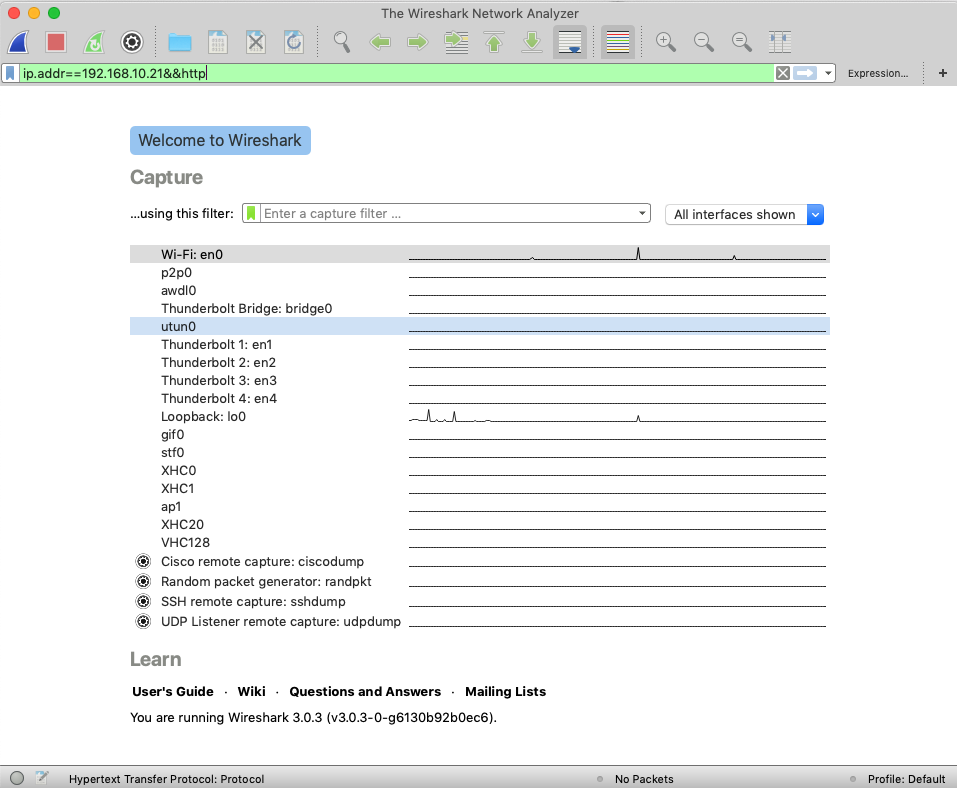
Task: Expand recent capture filters dropdown
Action: pos(642,214)
